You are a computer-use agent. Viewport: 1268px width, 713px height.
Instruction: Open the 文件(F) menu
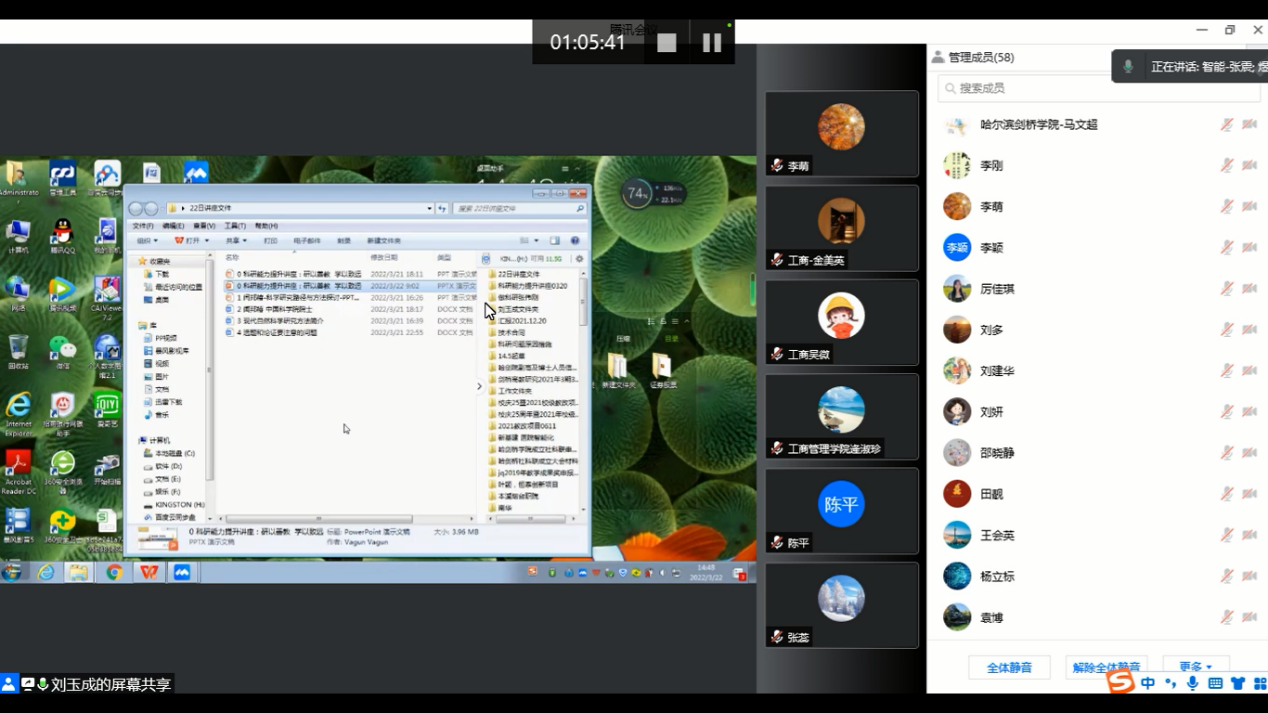[143, 226]
